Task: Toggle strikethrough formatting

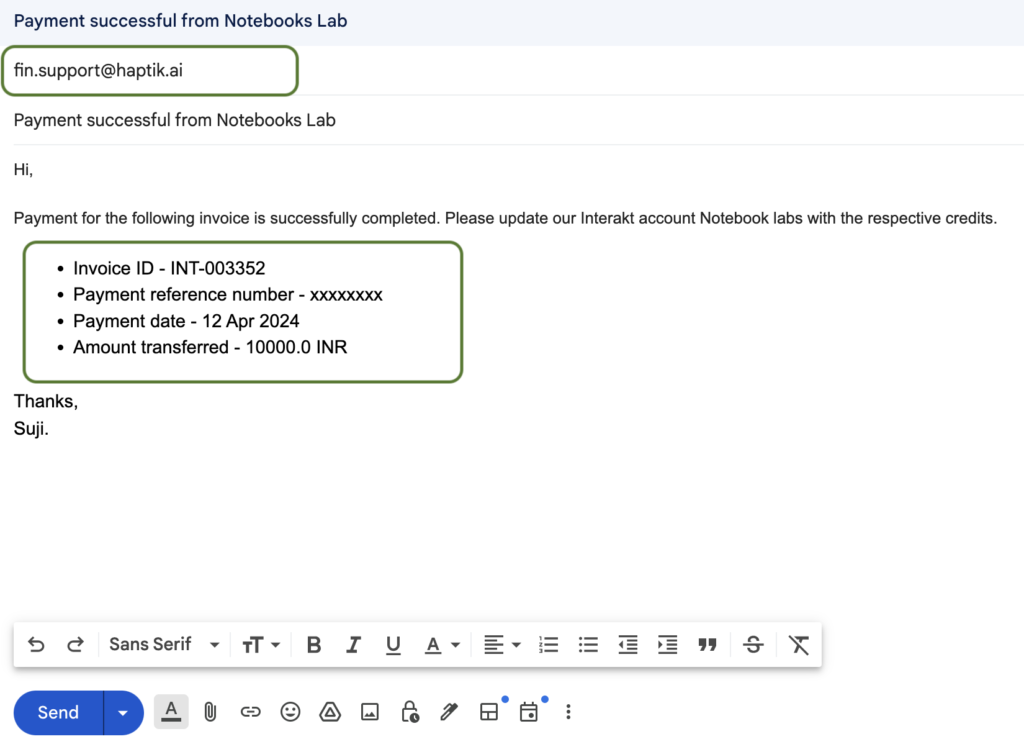Action: 753,645
